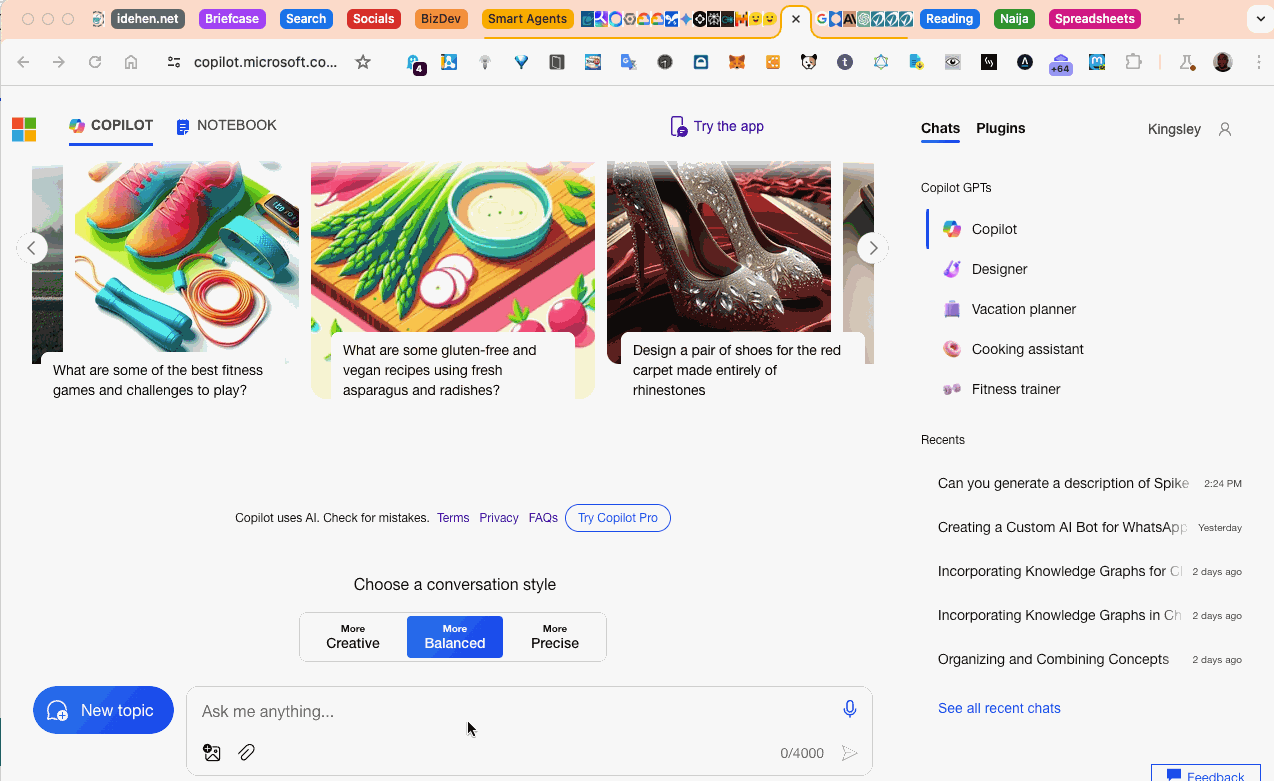The height and width of the screenshot is (781, 1274).
Task: Open the FAQs link
Action: coord(543,518)
